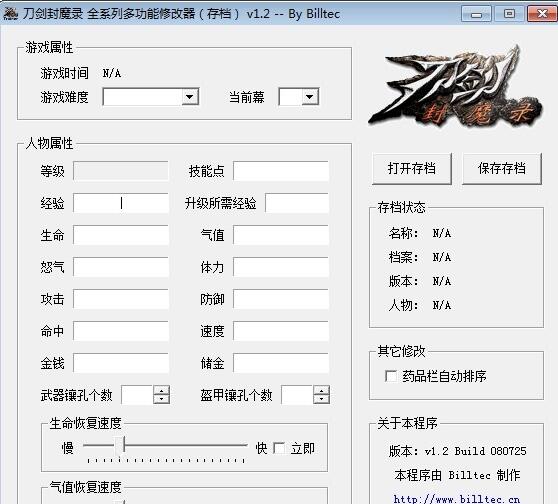The image size is (558, 504).
Task: Click the 防御 input field
Action: coord(281,299)
